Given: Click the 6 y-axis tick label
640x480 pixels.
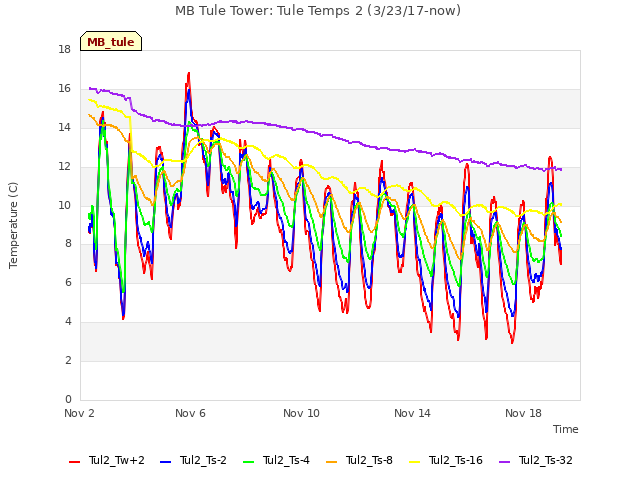Looking at the screenshot, I should pyautogui.click(x=68, y=282).
